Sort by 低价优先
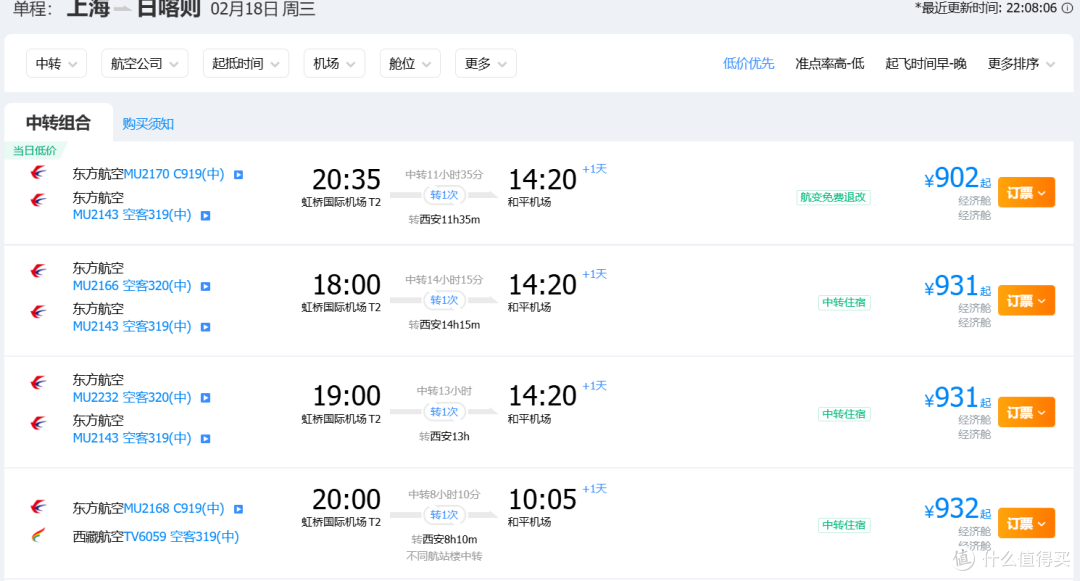Screen dimensions: 1080x581 pos(749,64)
